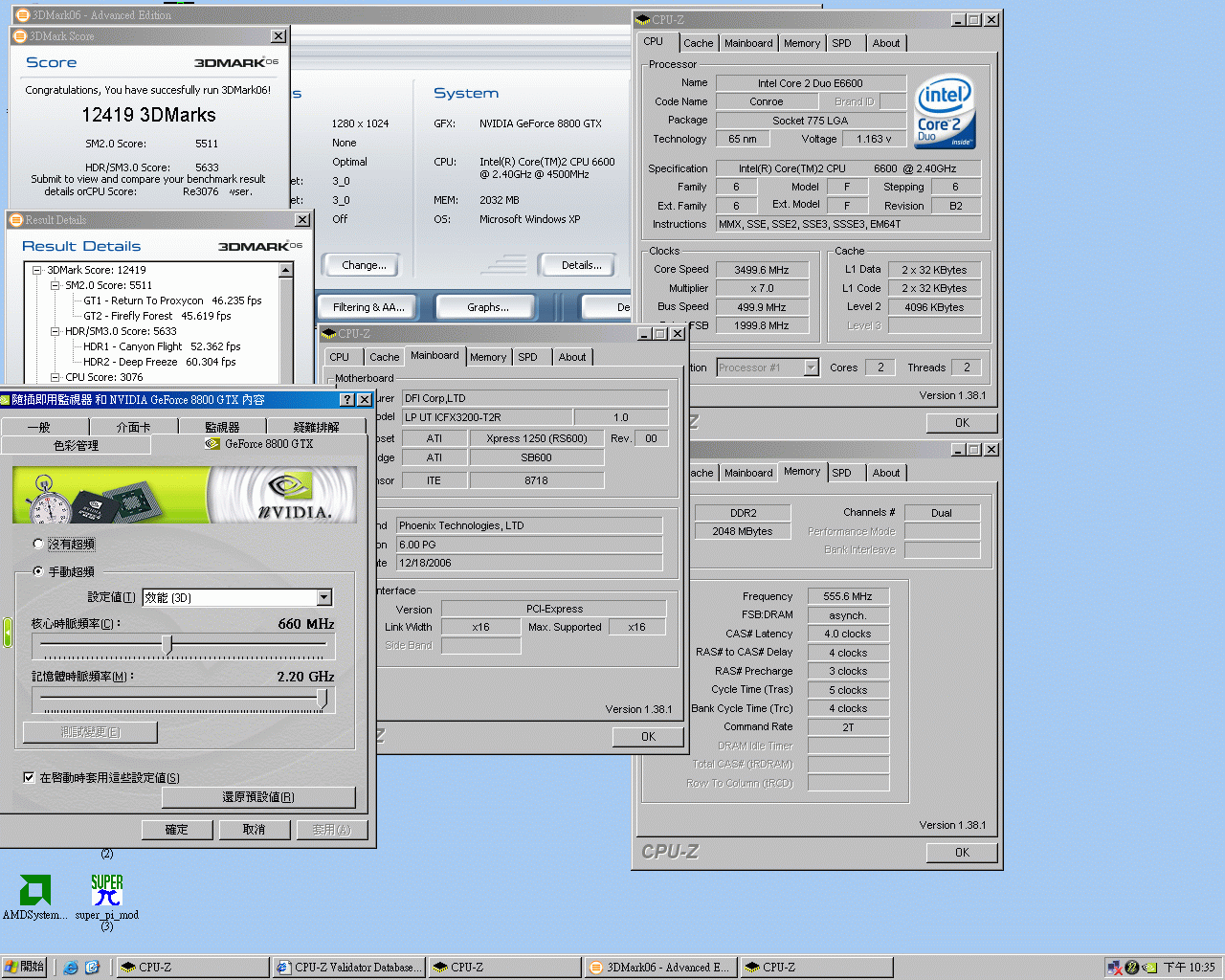Open 介面卡 tab

pyautogui.click(x=133, y=427)
